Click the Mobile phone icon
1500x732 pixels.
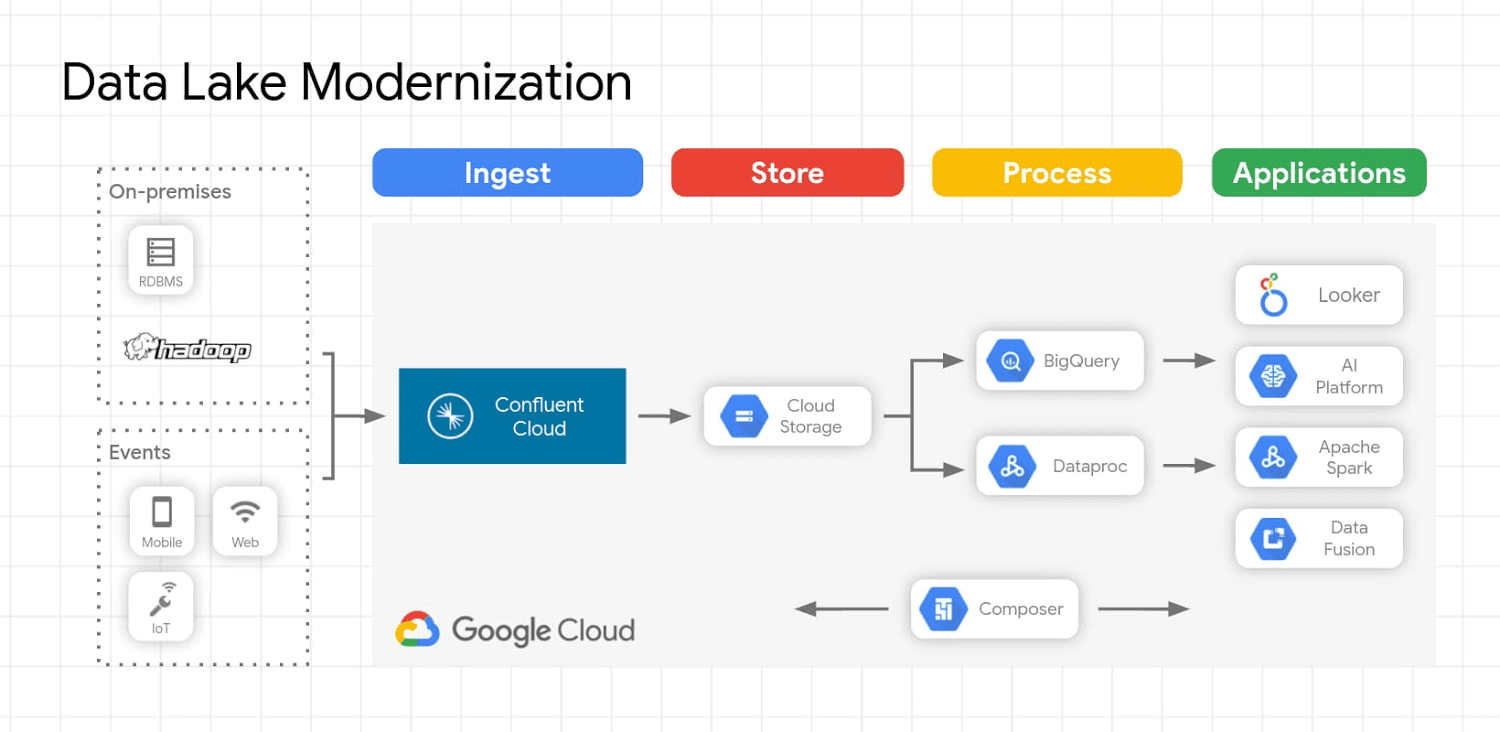(x=161, y=512)
